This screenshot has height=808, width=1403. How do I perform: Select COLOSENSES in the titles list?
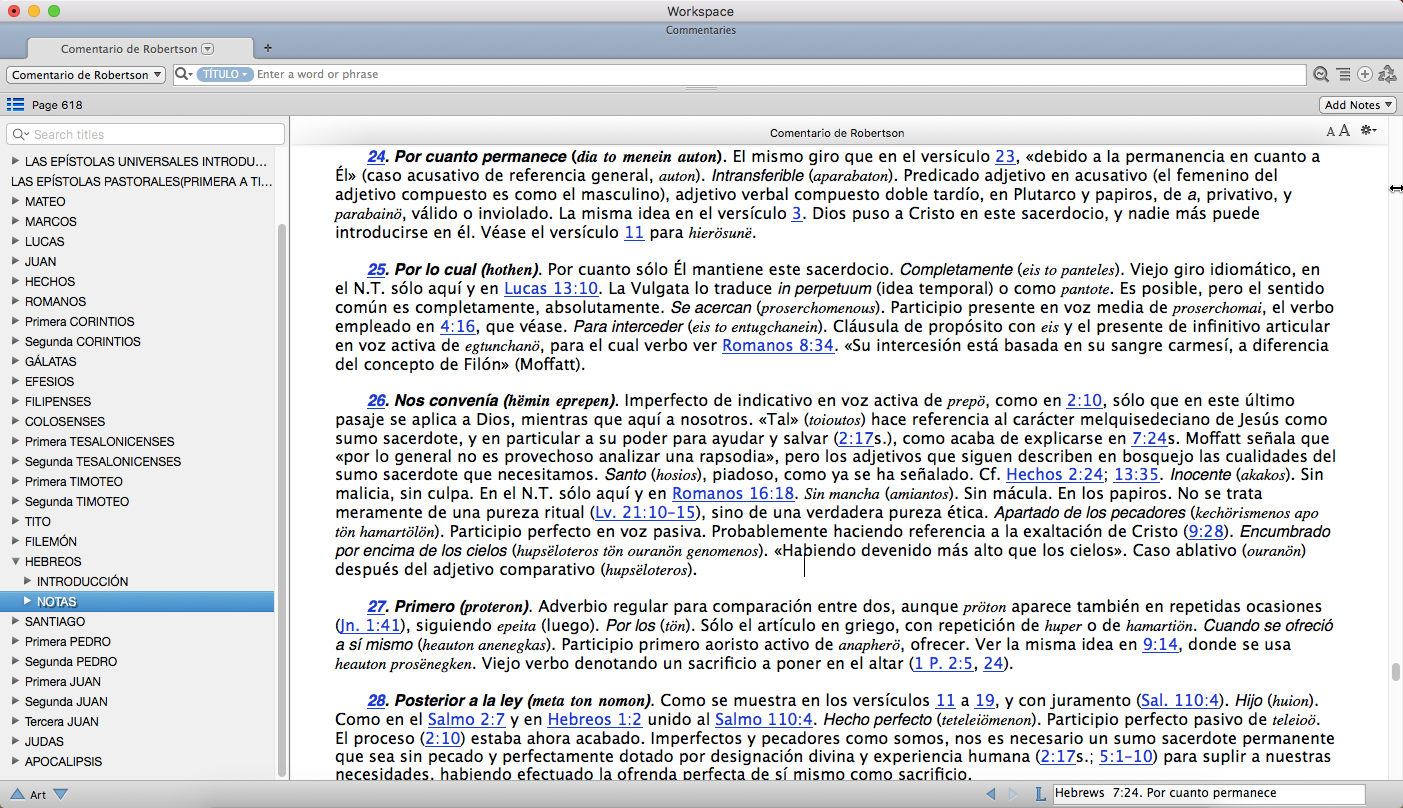pos(65,421)
